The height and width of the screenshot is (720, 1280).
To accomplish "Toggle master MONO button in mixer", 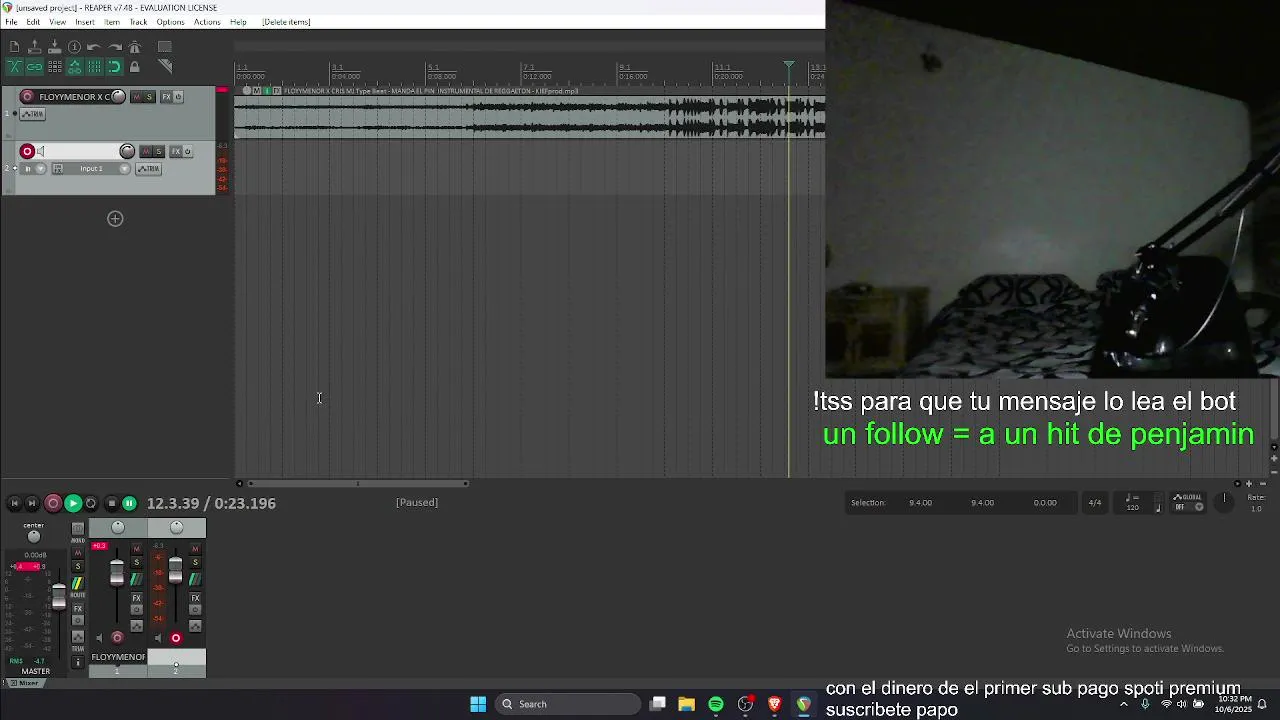I will (x=78, y=530).
